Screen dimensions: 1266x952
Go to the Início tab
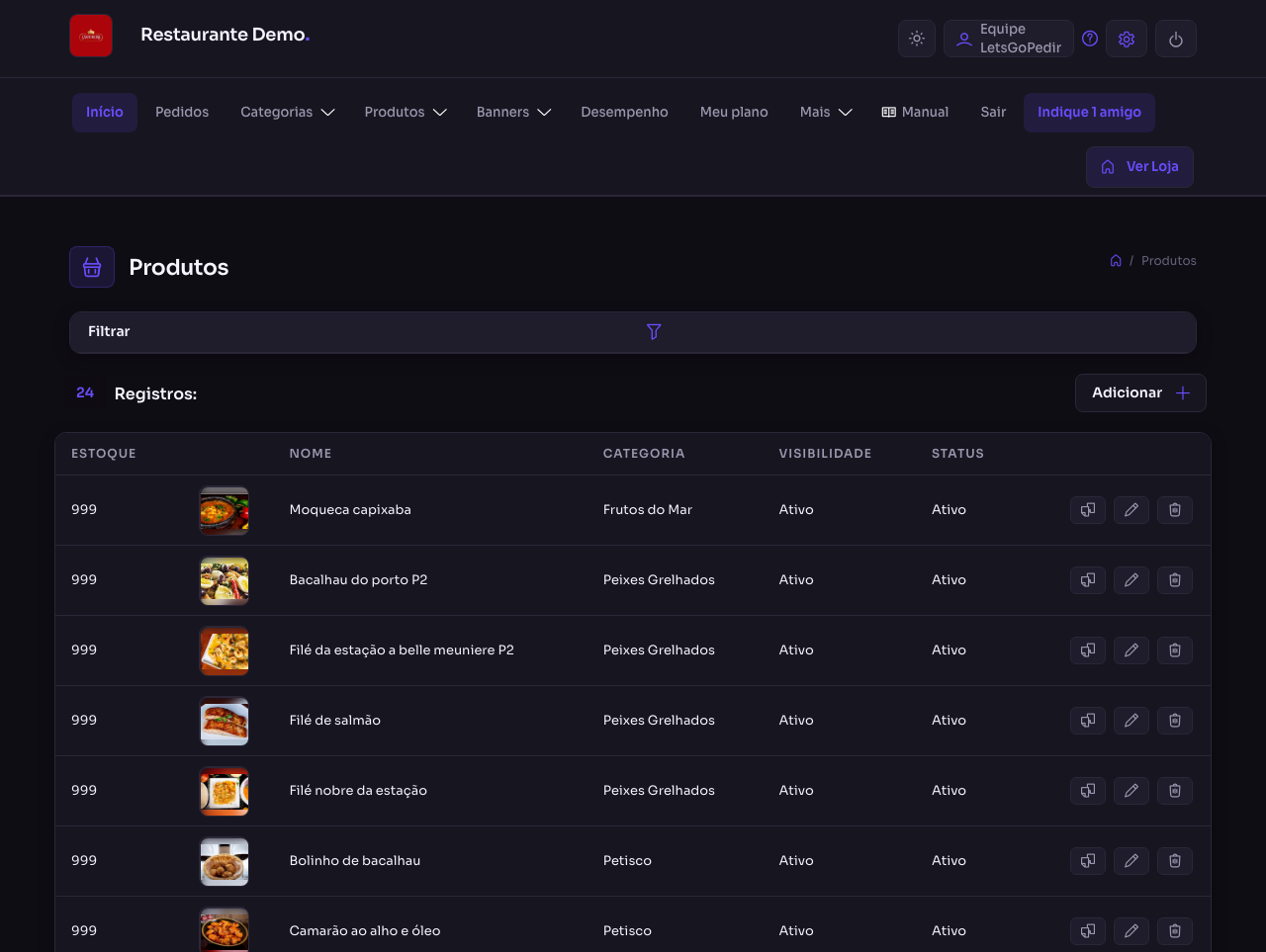[105, 113]
